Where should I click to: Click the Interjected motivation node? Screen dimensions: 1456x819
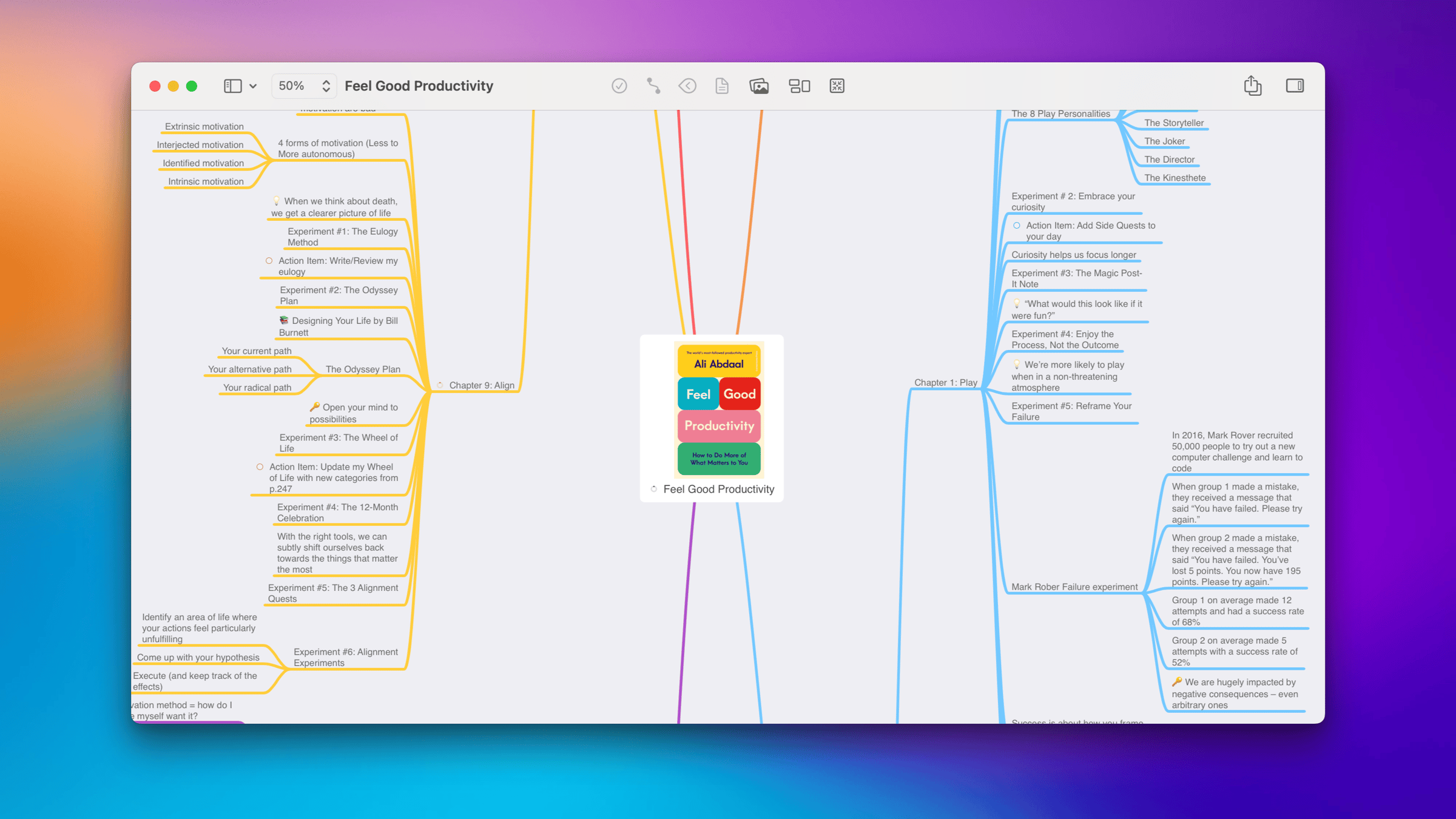[x=200, y=145]
